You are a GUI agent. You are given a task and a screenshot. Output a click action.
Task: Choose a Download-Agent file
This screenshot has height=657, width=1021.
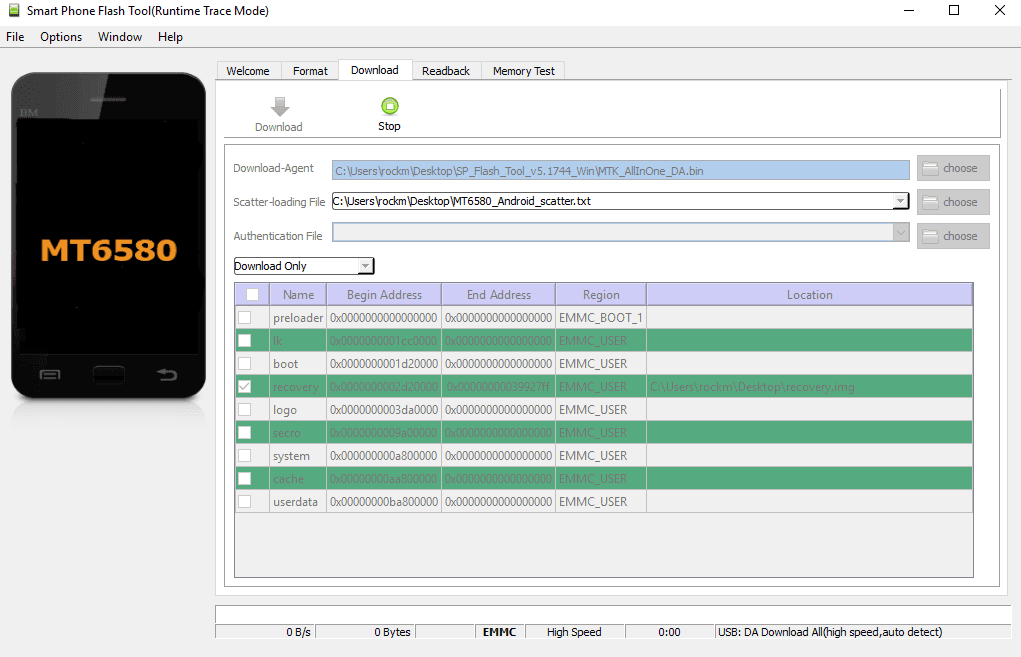tap(953, 168)
